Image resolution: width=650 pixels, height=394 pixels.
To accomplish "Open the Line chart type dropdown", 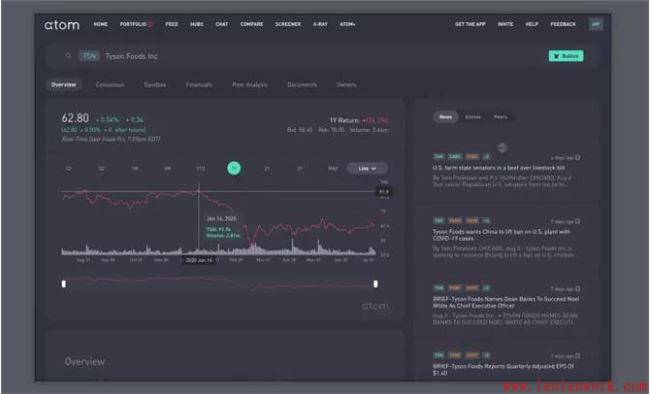I will click(x=367, y=168).
